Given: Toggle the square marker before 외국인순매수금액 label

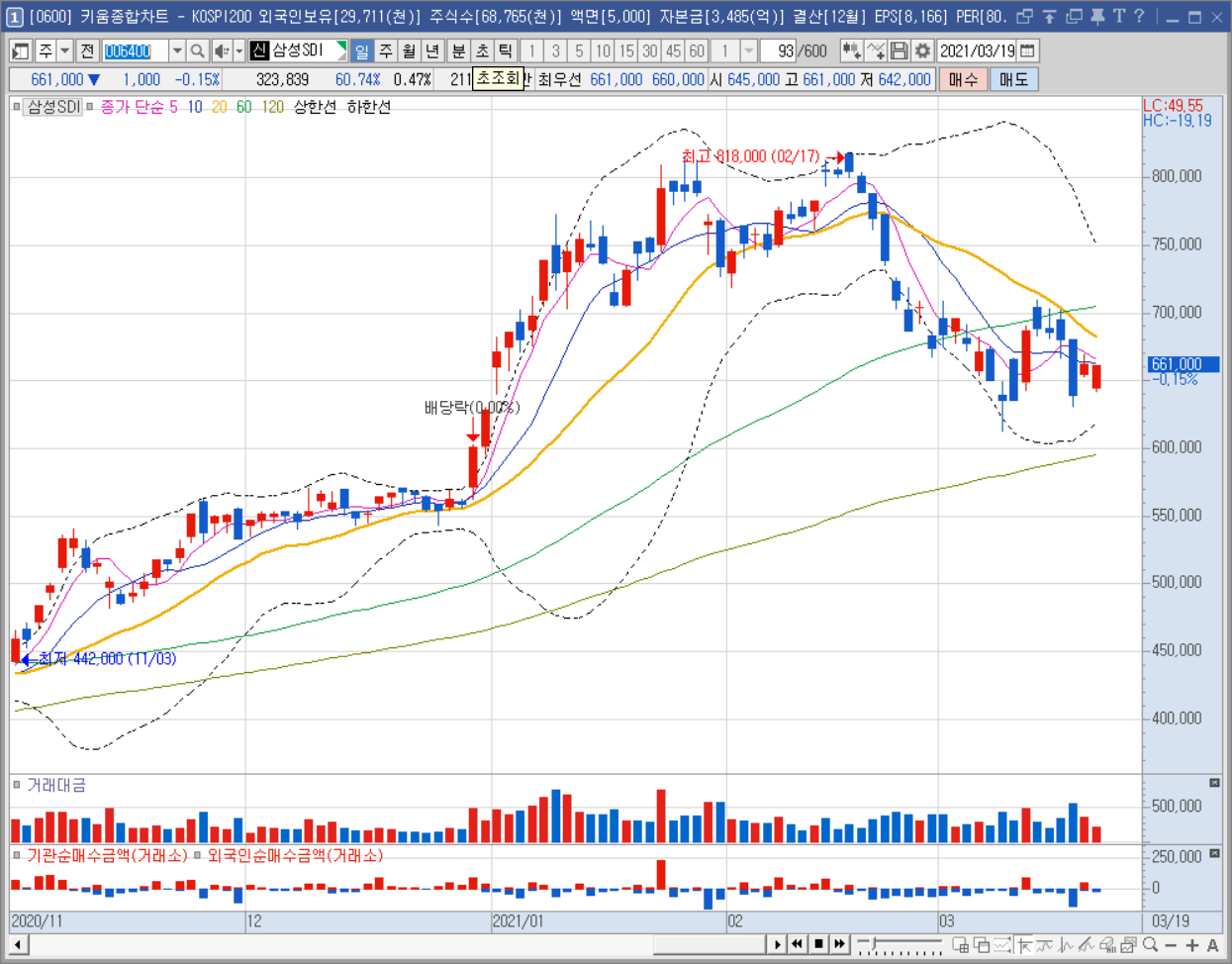Looking at the screenshot, I should (x=199, y=855).
